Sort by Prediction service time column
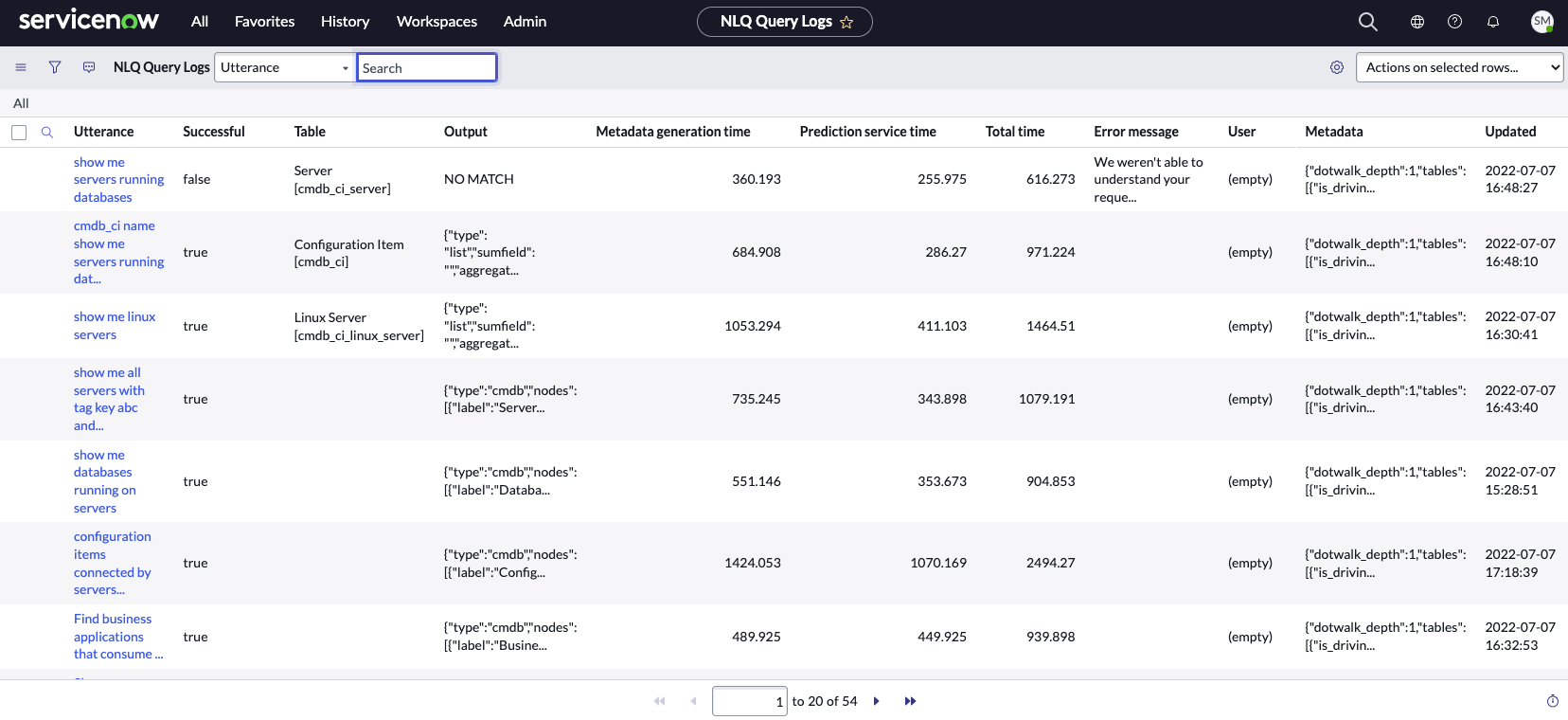The width and height of the screenshot is (1568, 720). click(x=867, y=132)
